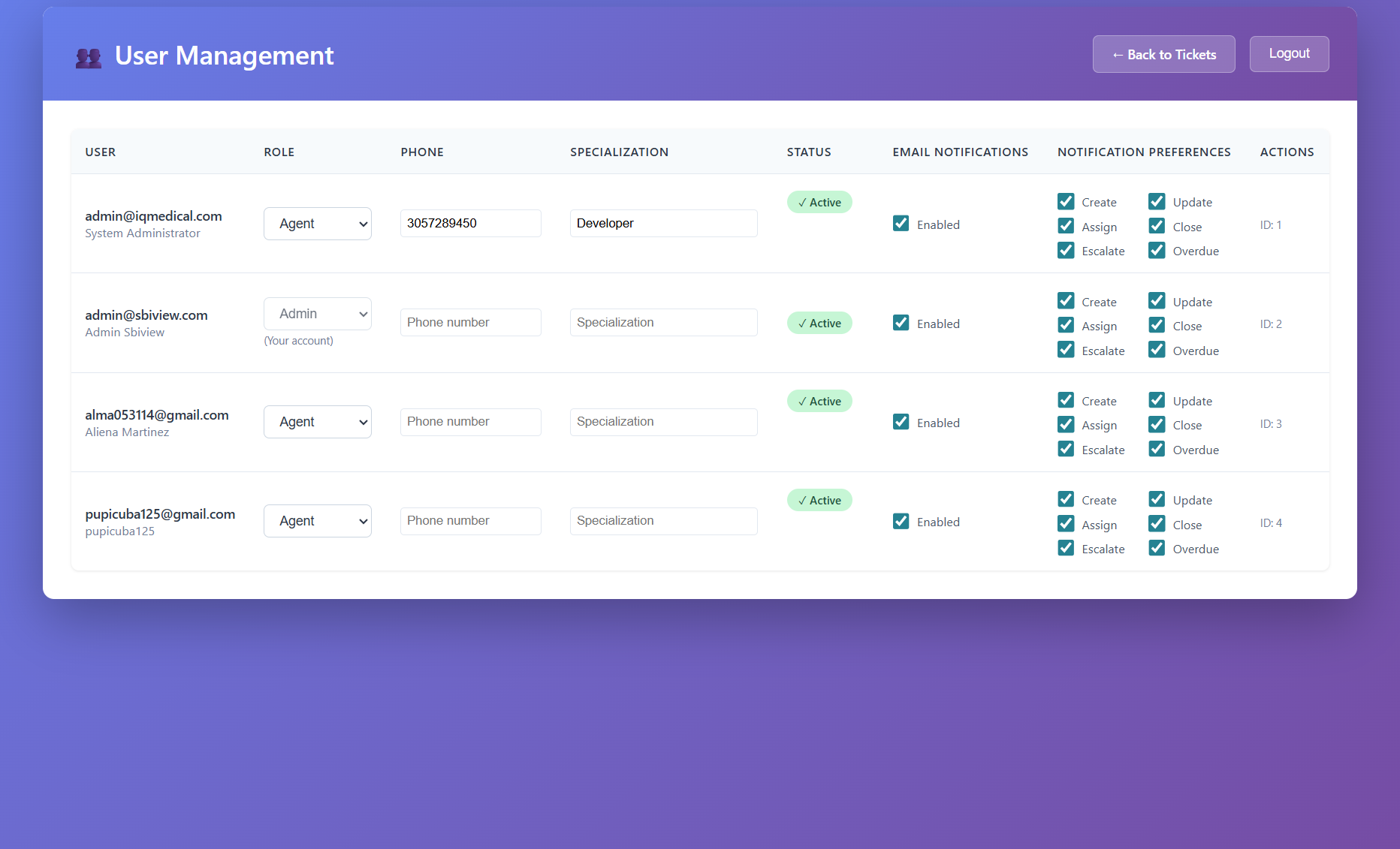The height and width of the screenshot is (849, 1400).
Task: Click the Active badge for pupicuba125
Action: pyautogui.click(x=819, y=499)
